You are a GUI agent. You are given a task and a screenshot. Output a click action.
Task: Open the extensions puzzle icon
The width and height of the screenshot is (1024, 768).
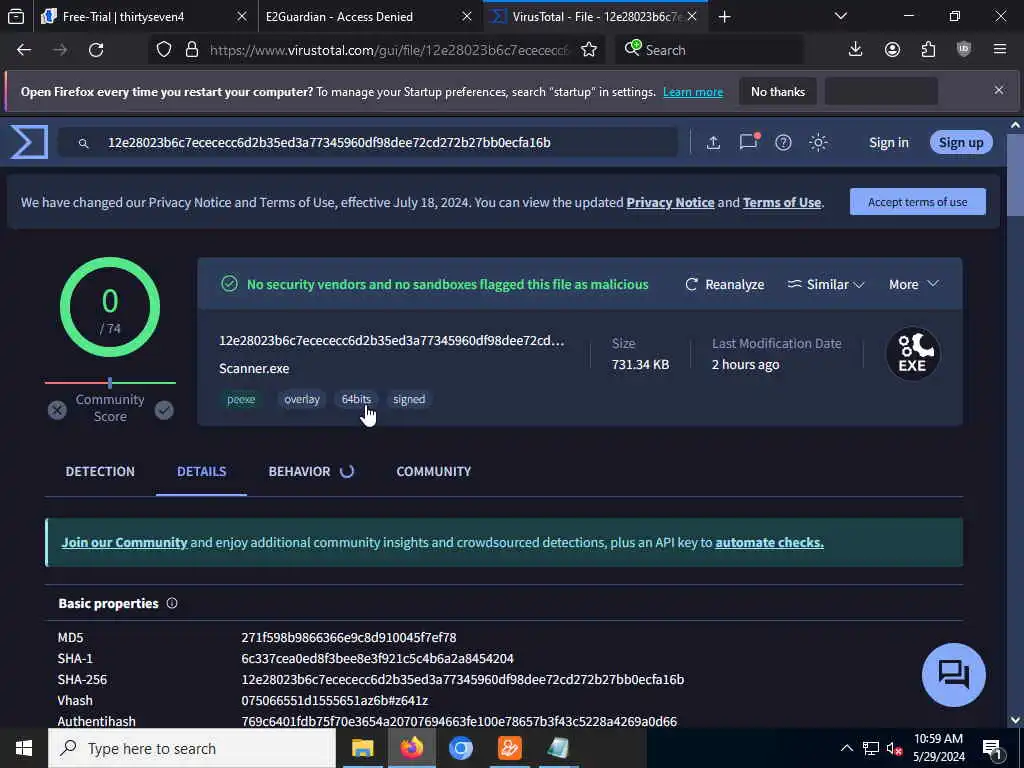coord(928,50)
